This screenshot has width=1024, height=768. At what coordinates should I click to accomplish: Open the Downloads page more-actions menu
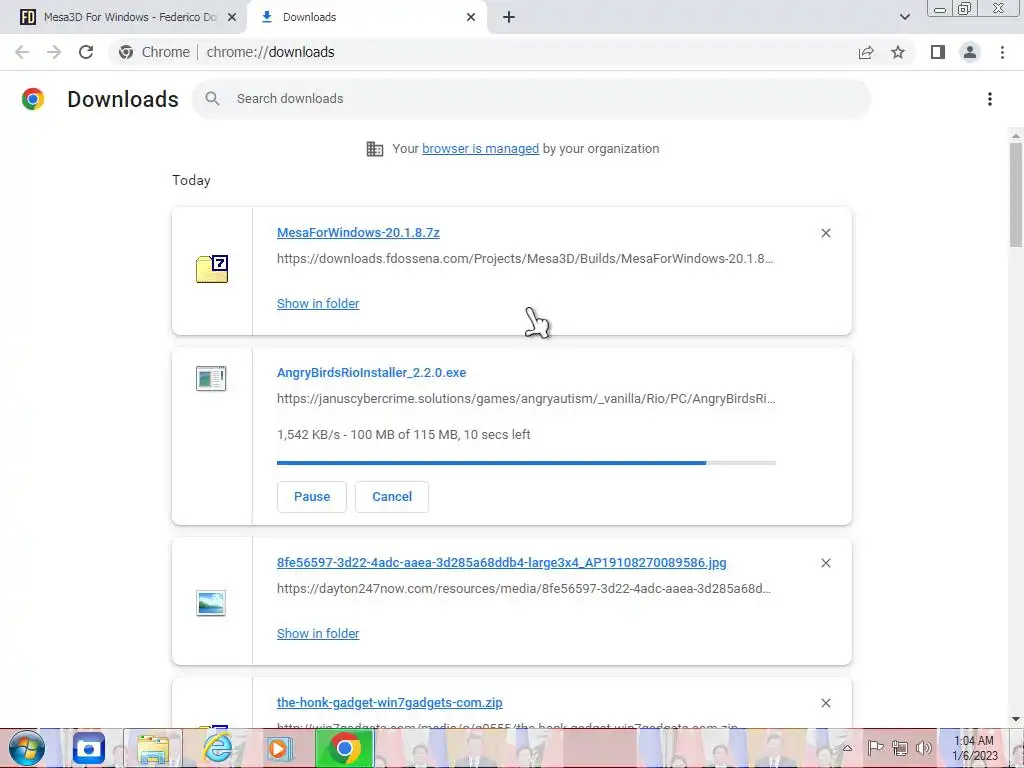[x=989, y=99]
